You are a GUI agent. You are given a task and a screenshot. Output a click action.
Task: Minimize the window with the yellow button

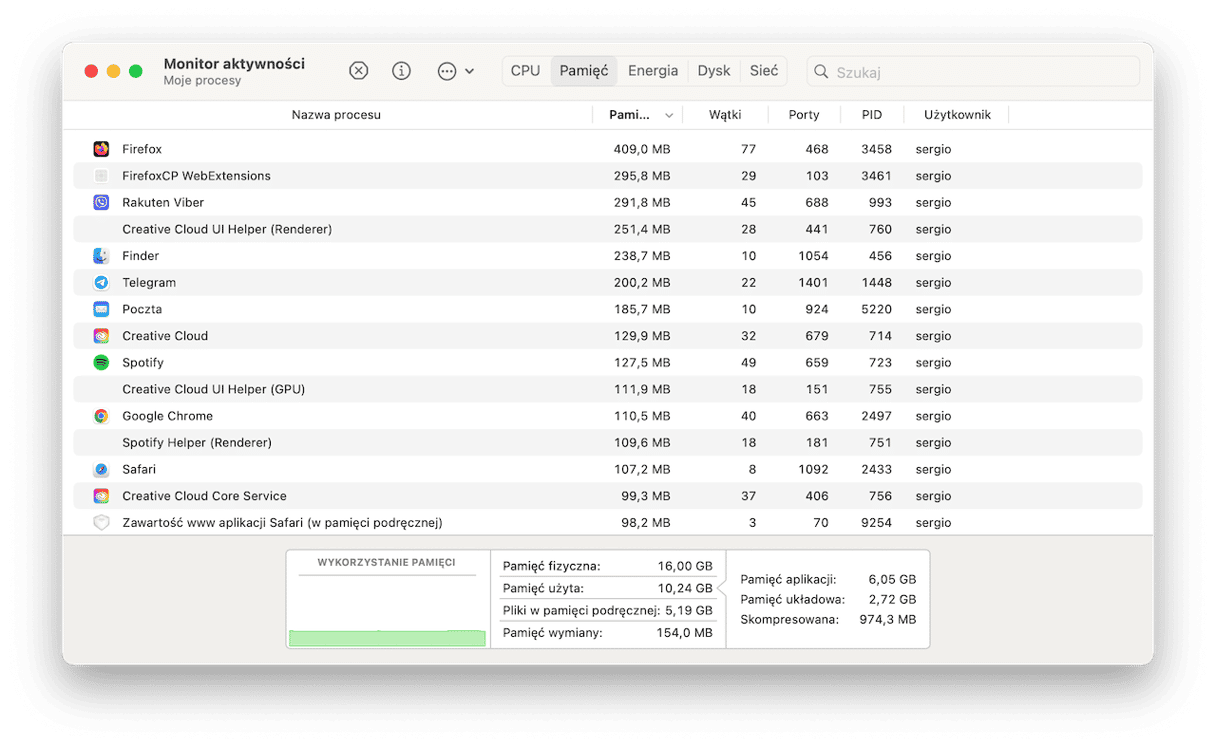click(x=113, y=71)
